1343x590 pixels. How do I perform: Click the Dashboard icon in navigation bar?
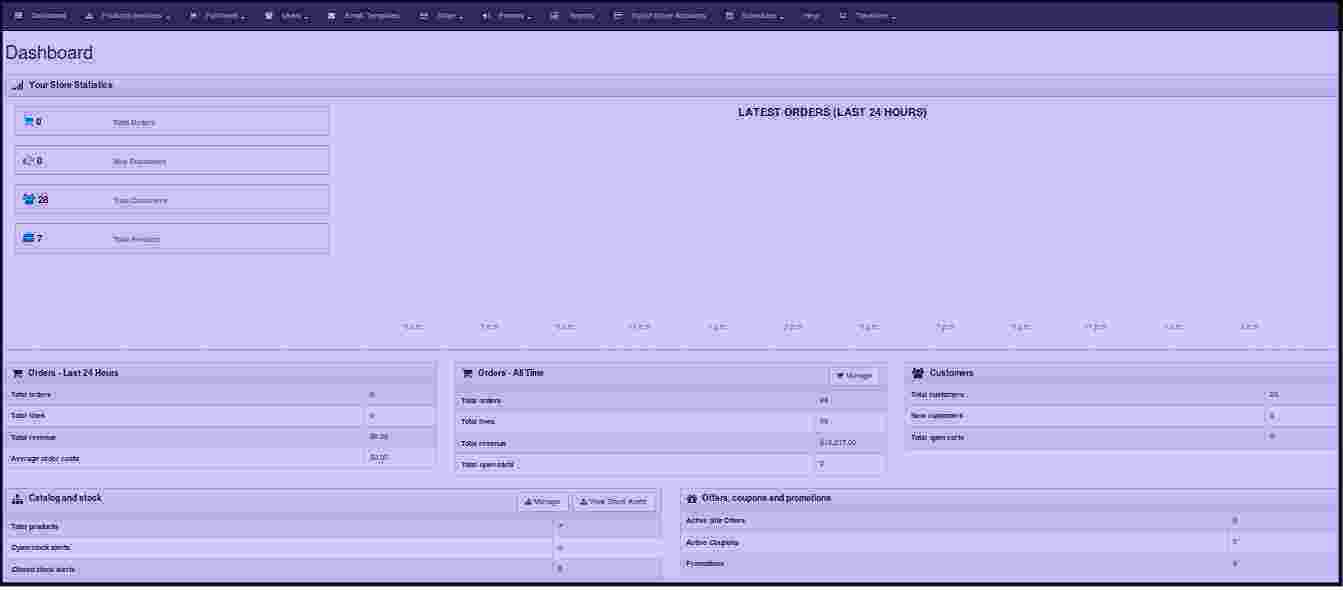19,16
